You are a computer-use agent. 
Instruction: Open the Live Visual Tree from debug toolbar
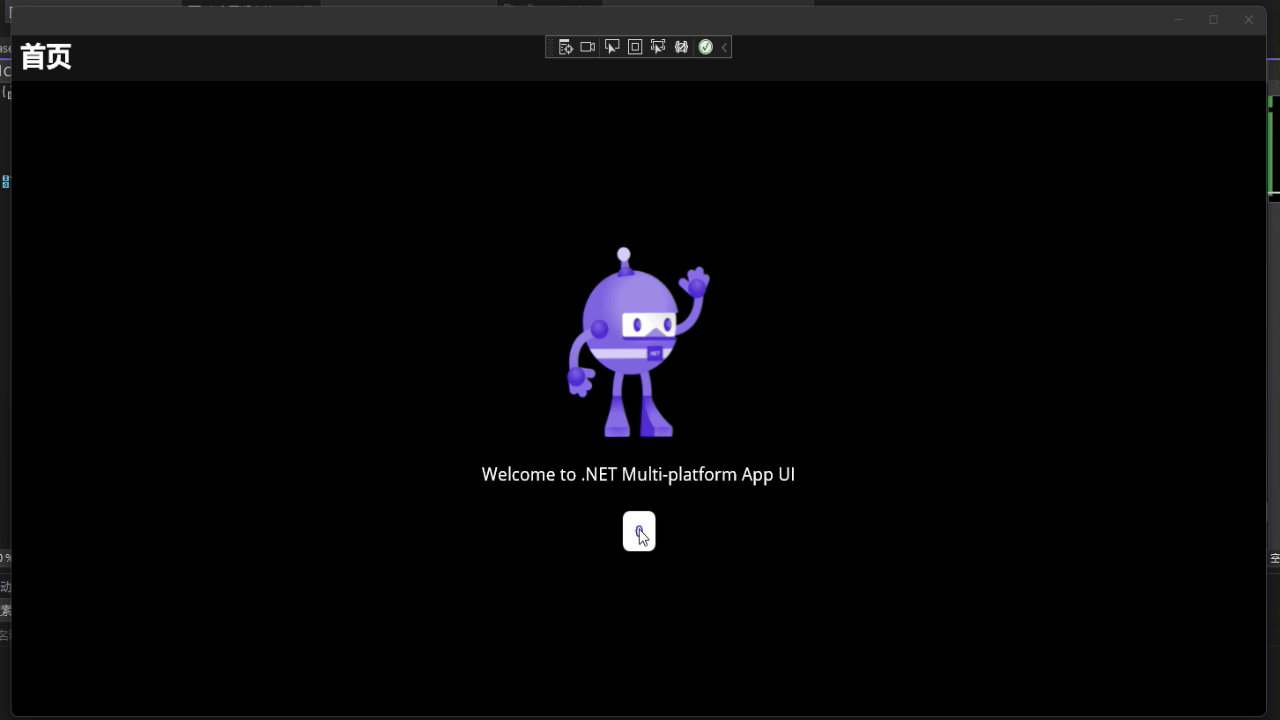tap(565, 47)
